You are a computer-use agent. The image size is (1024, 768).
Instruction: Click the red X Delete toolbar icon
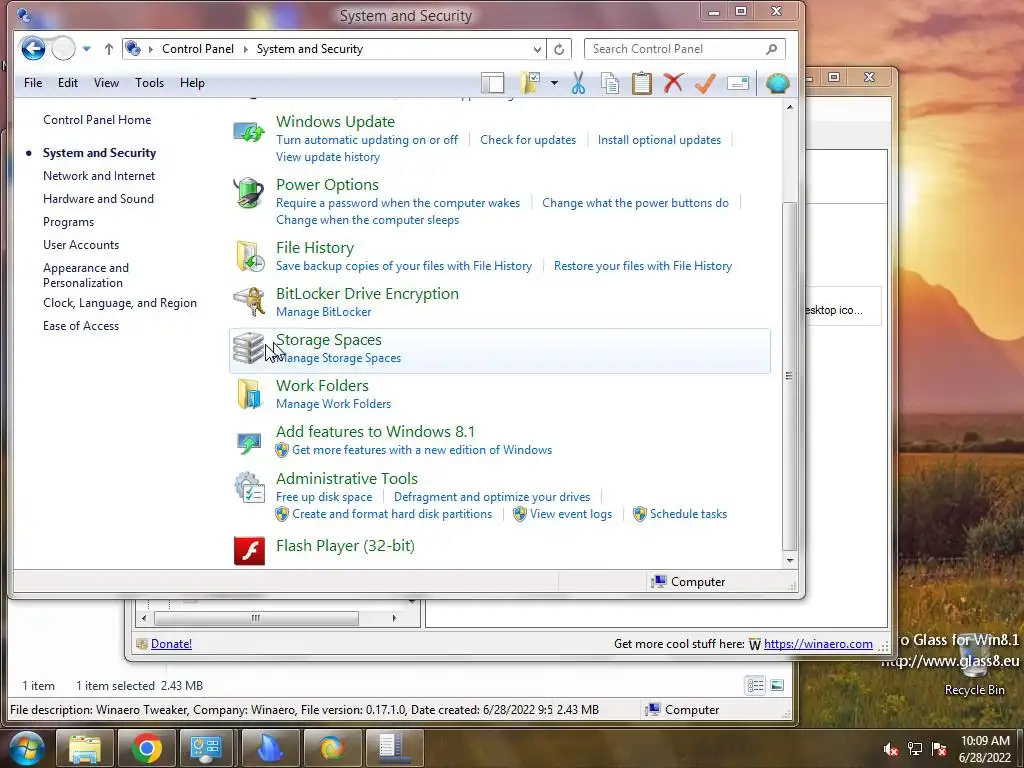[x=673, y=83]
